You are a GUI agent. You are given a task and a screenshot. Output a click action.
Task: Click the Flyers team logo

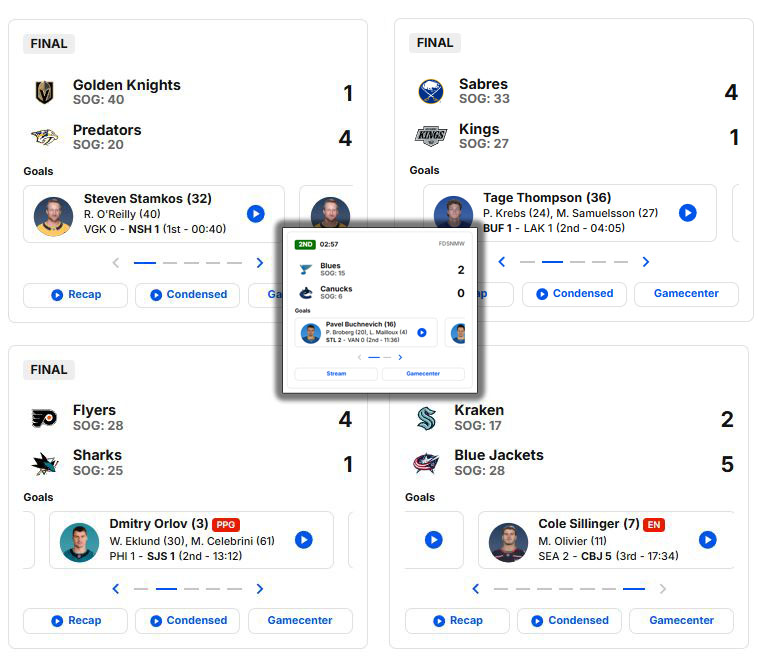tap(44, 418)
